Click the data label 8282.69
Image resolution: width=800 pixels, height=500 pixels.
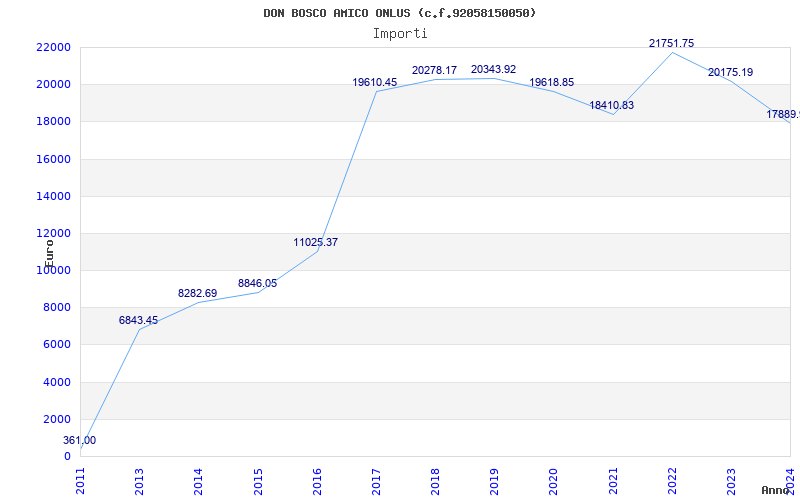(197, 293)
